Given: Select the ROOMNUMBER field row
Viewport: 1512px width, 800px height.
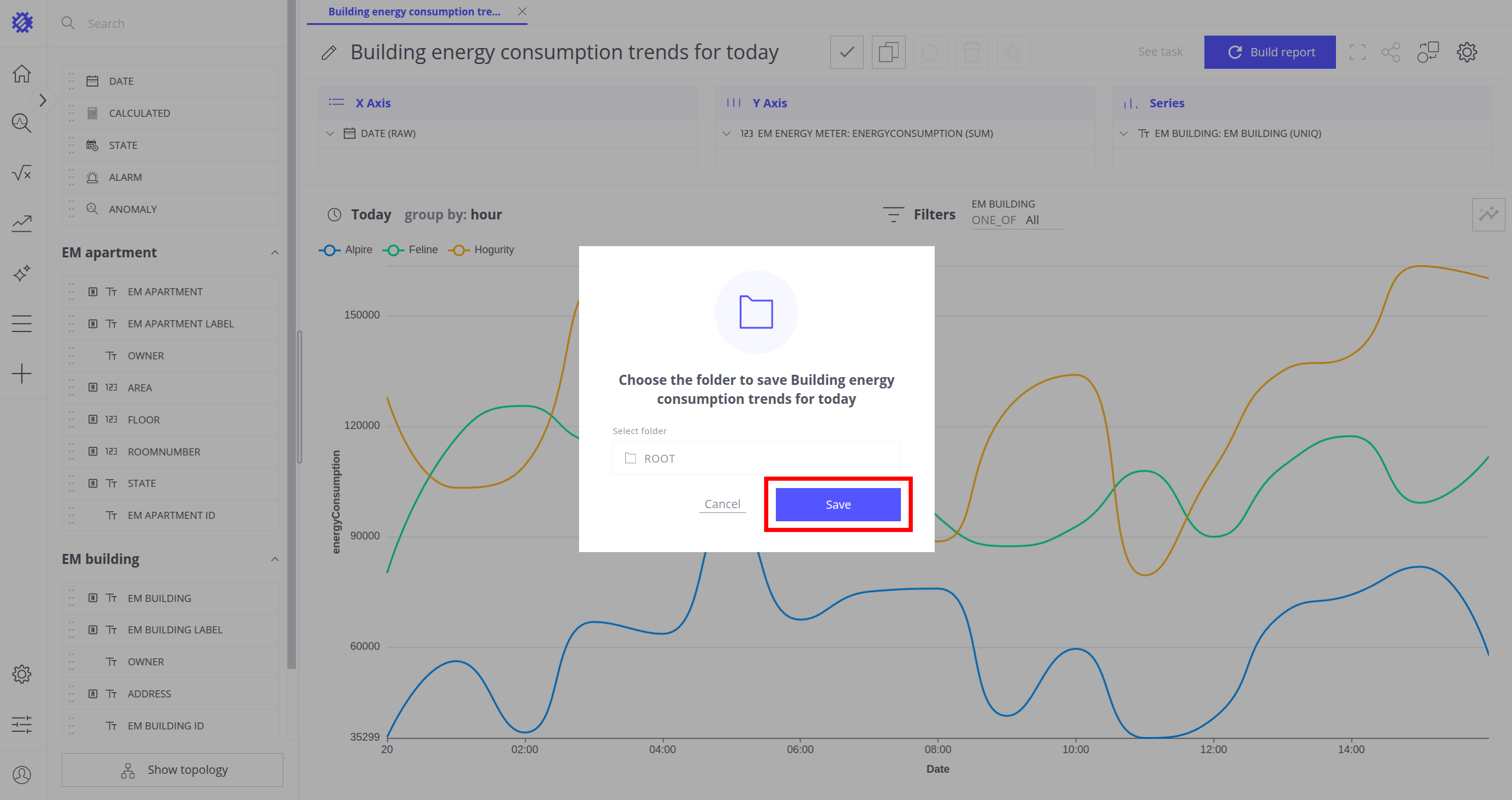Looking at the screenshot, I should (170, 452).
